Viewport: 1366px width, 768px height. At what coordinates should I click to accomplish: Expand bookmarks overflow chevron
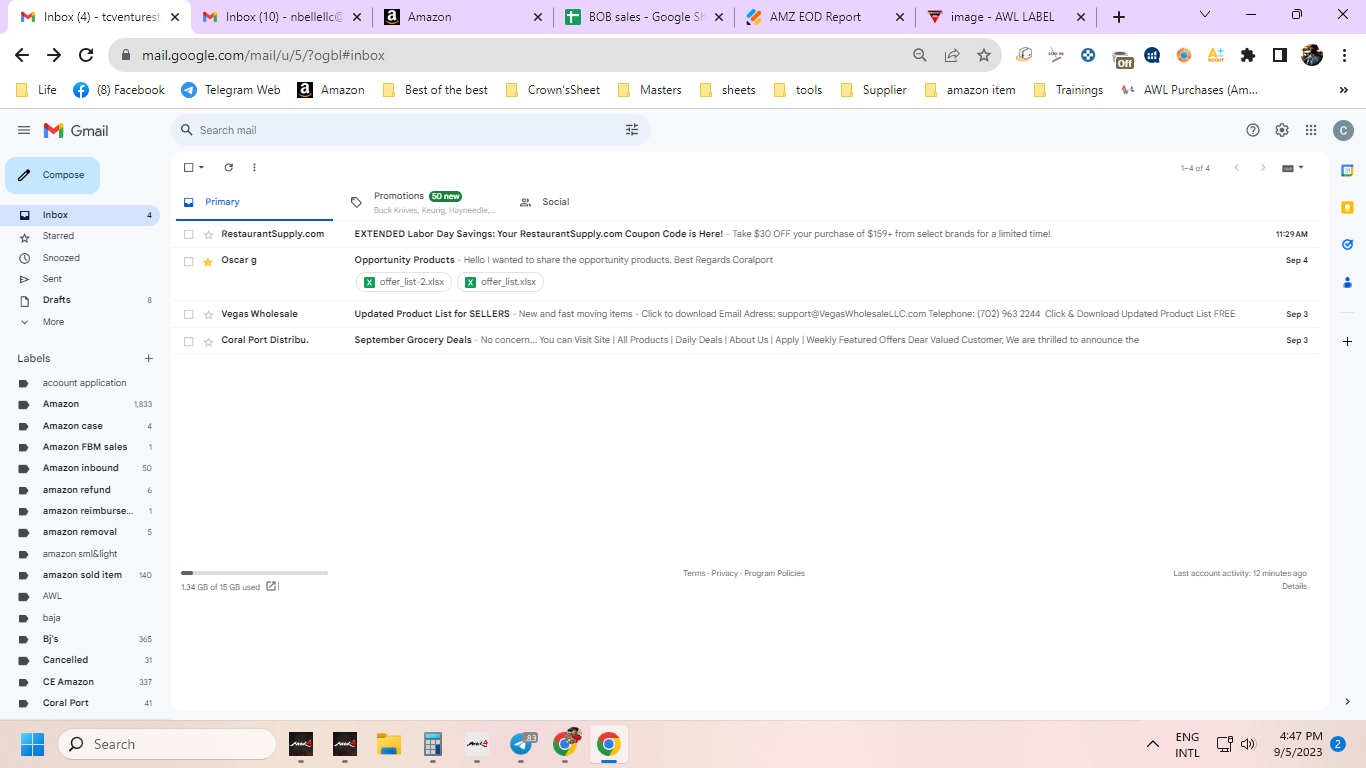coord(1343,90)
